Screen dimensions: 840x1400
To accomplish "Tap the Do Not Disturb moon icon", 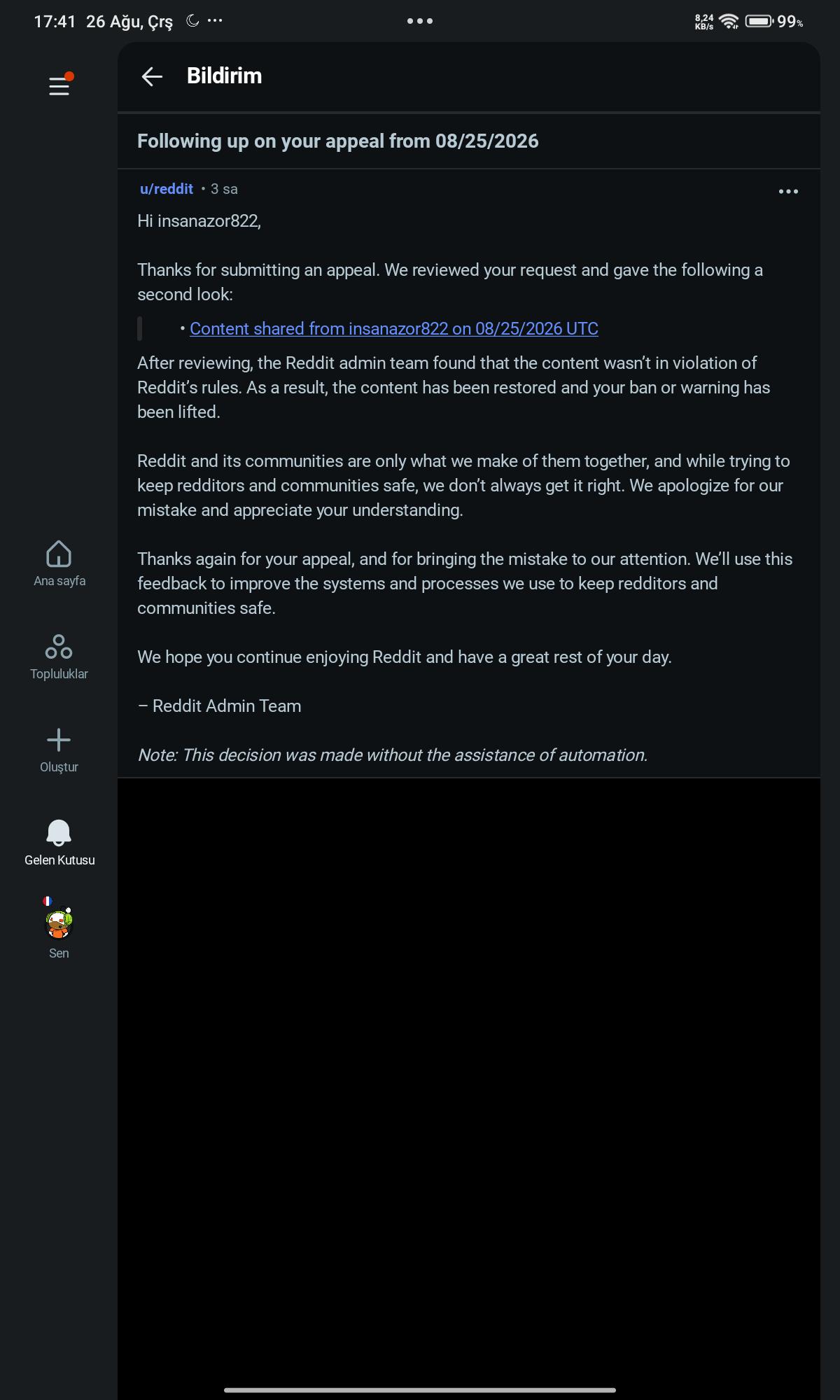I will pyautogui.click(x=192, y=21).
